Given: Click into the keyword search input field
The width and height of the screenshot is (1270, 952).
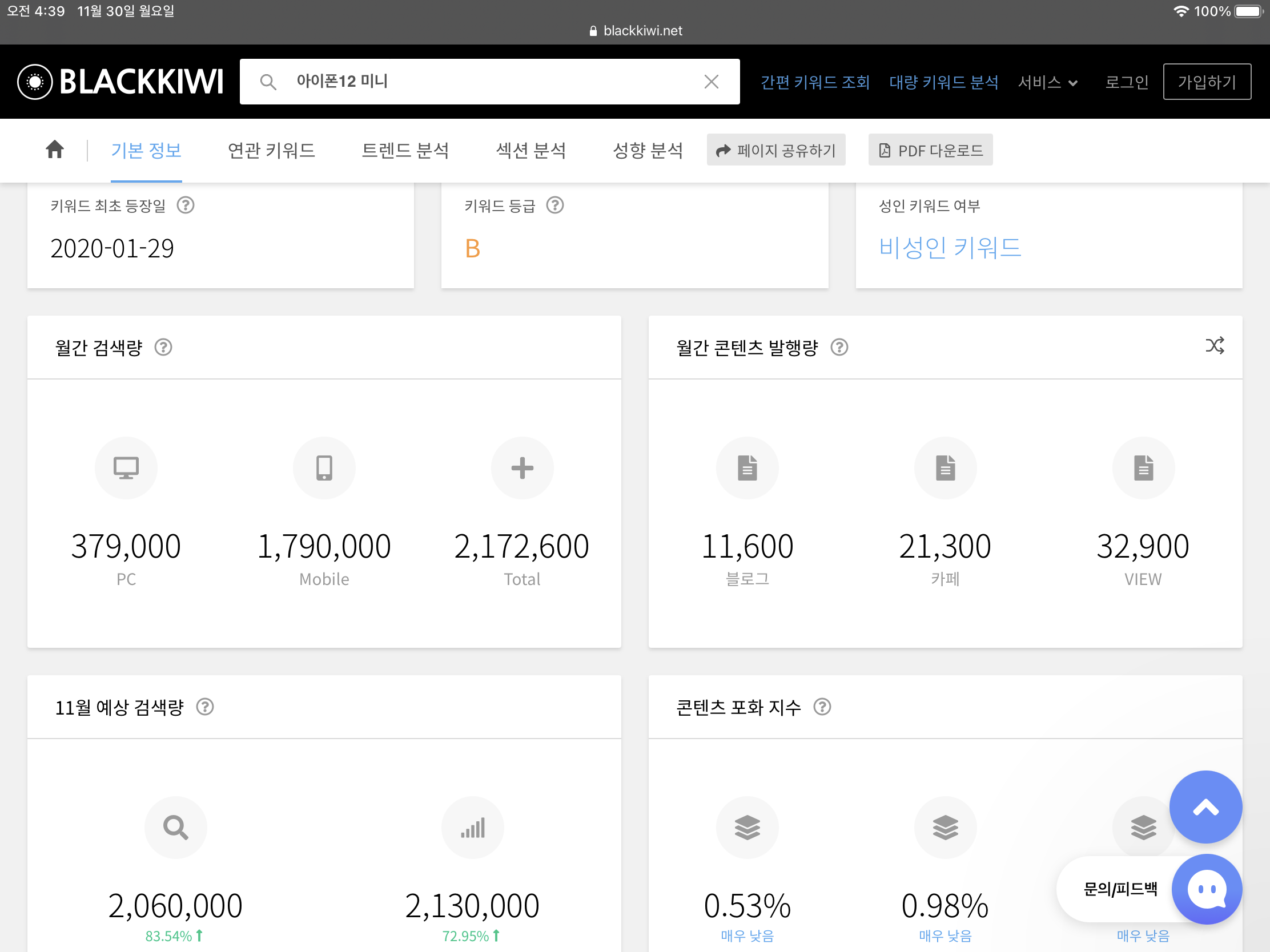Looking at the screenshot, I should point(488,82).
